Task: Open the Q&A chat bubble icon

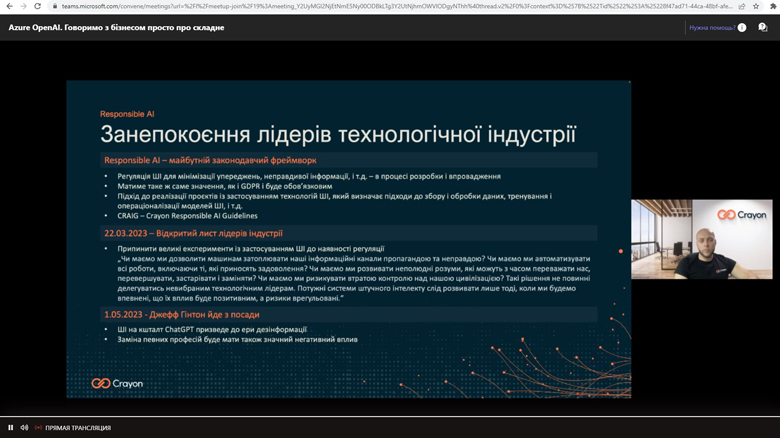Action: pyautogui.click(x=763, y=27)
